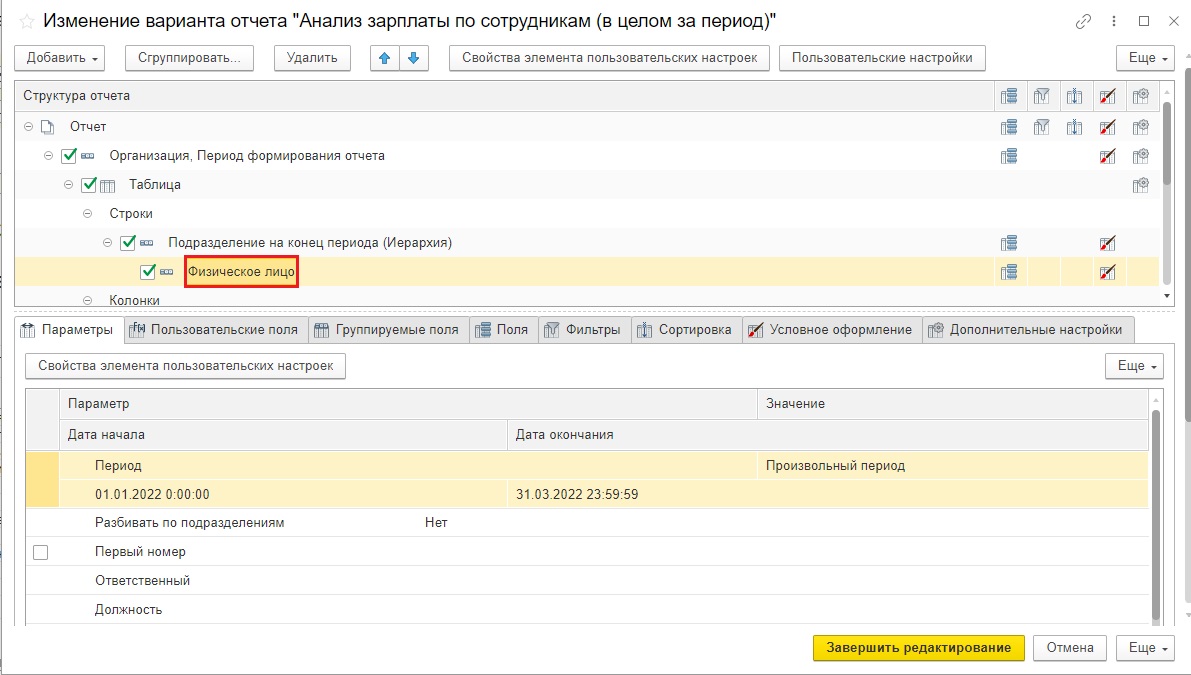Switch to the Параметры tab

[x=68, y=330]
